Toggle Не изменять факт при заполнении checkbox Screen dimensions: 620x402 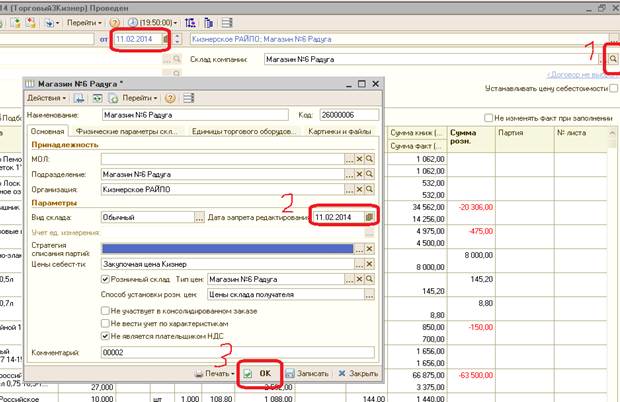pos(489,118)
